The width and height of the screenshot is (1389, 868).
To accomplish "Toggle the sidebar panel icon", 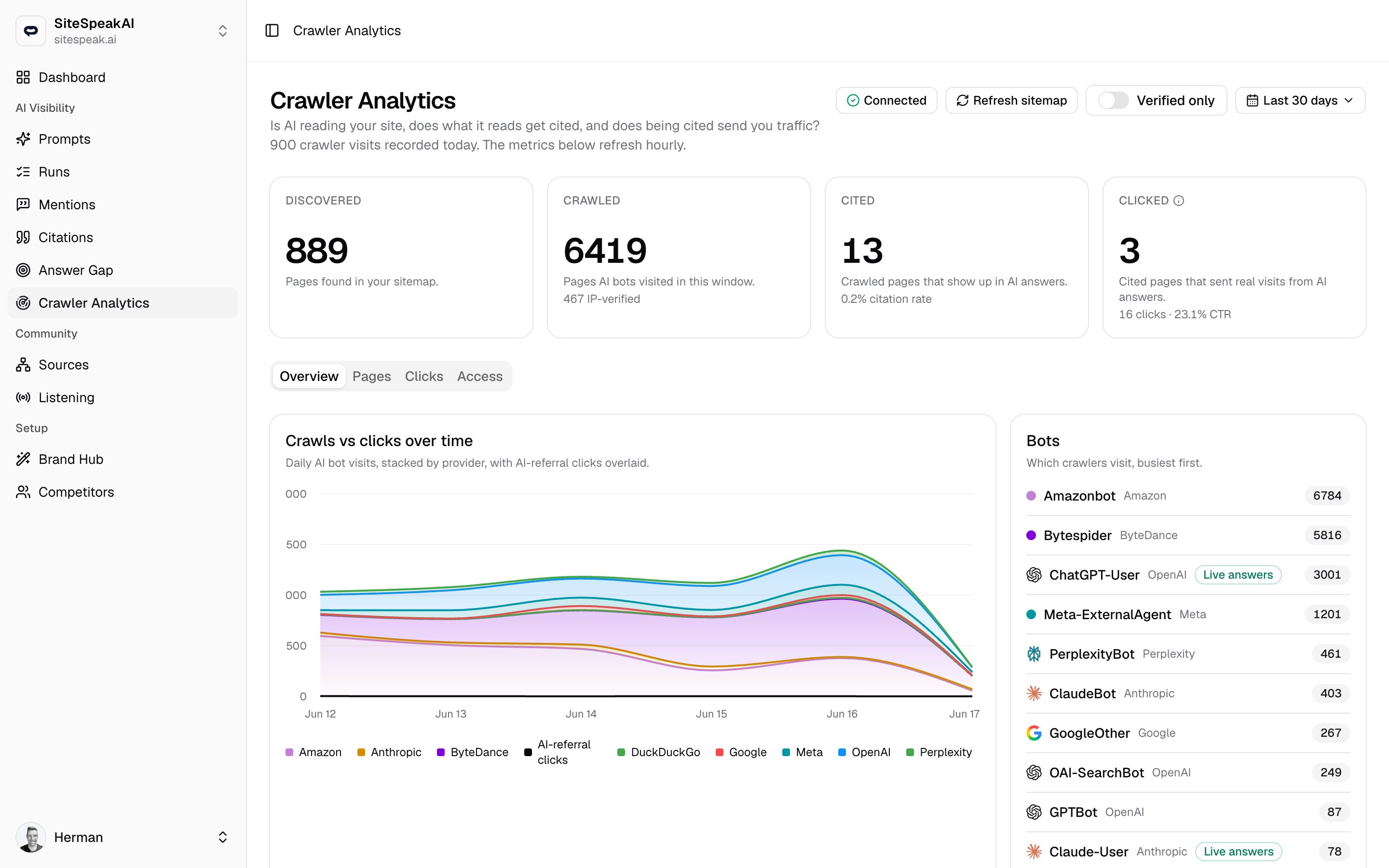I will click(272, 30).
